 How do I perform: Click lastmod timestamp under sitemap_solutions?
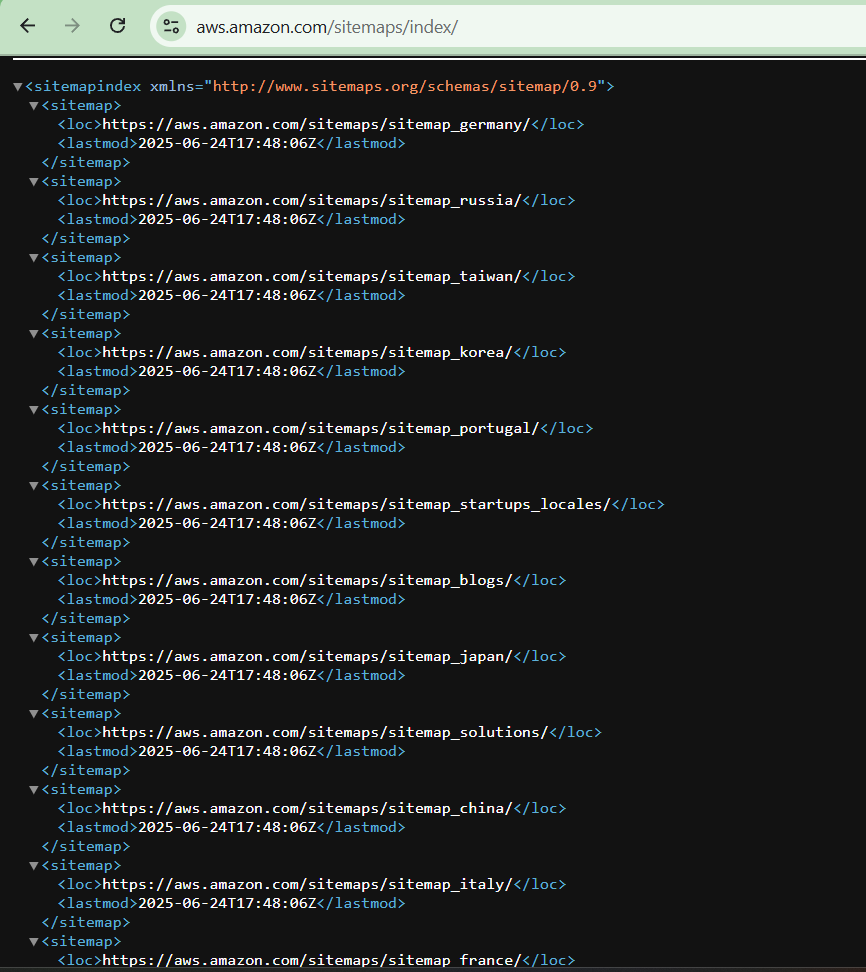[228, 751]
